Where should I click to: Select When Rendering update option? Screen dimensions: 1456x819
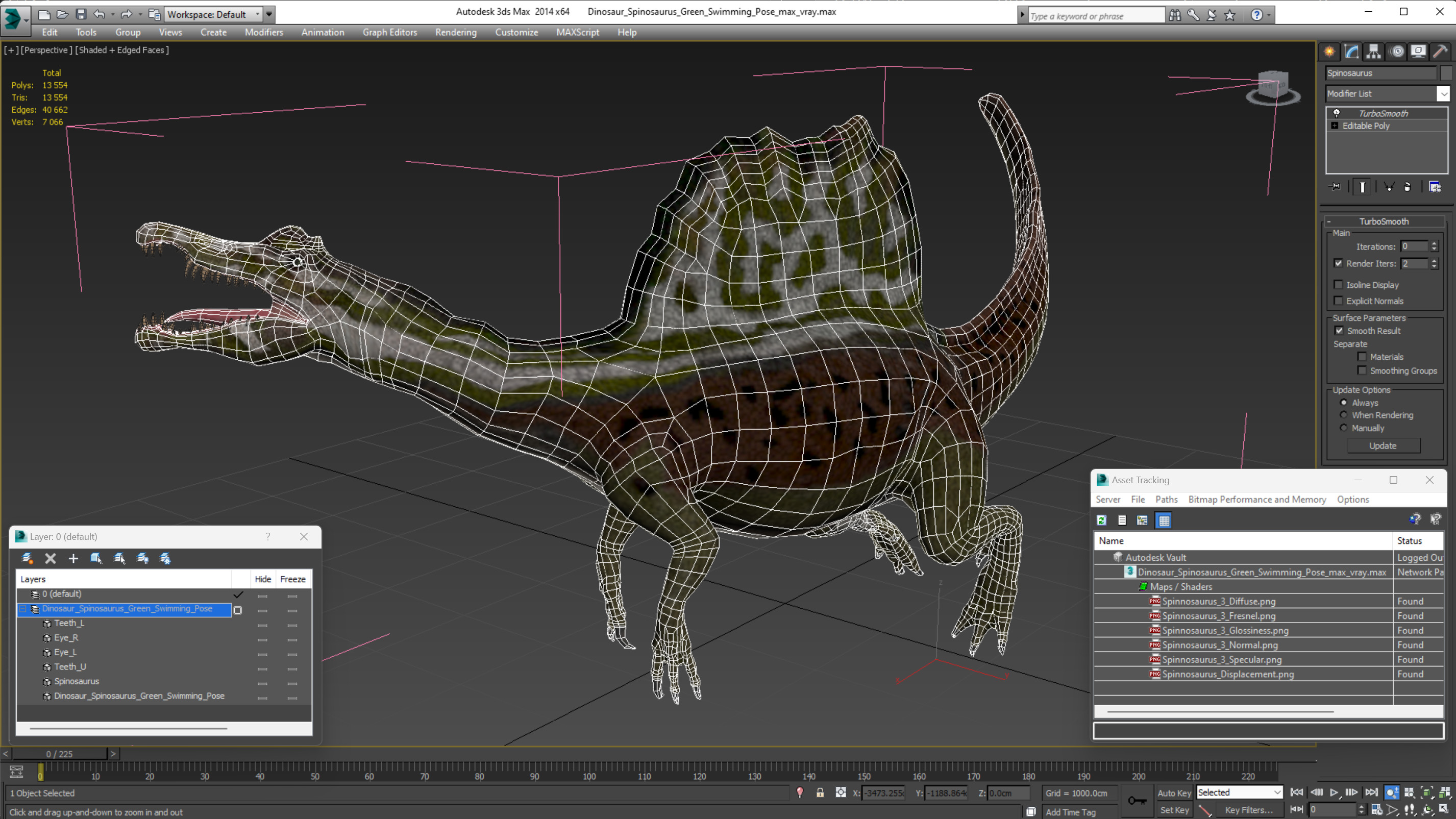[x=1344, y=415]
